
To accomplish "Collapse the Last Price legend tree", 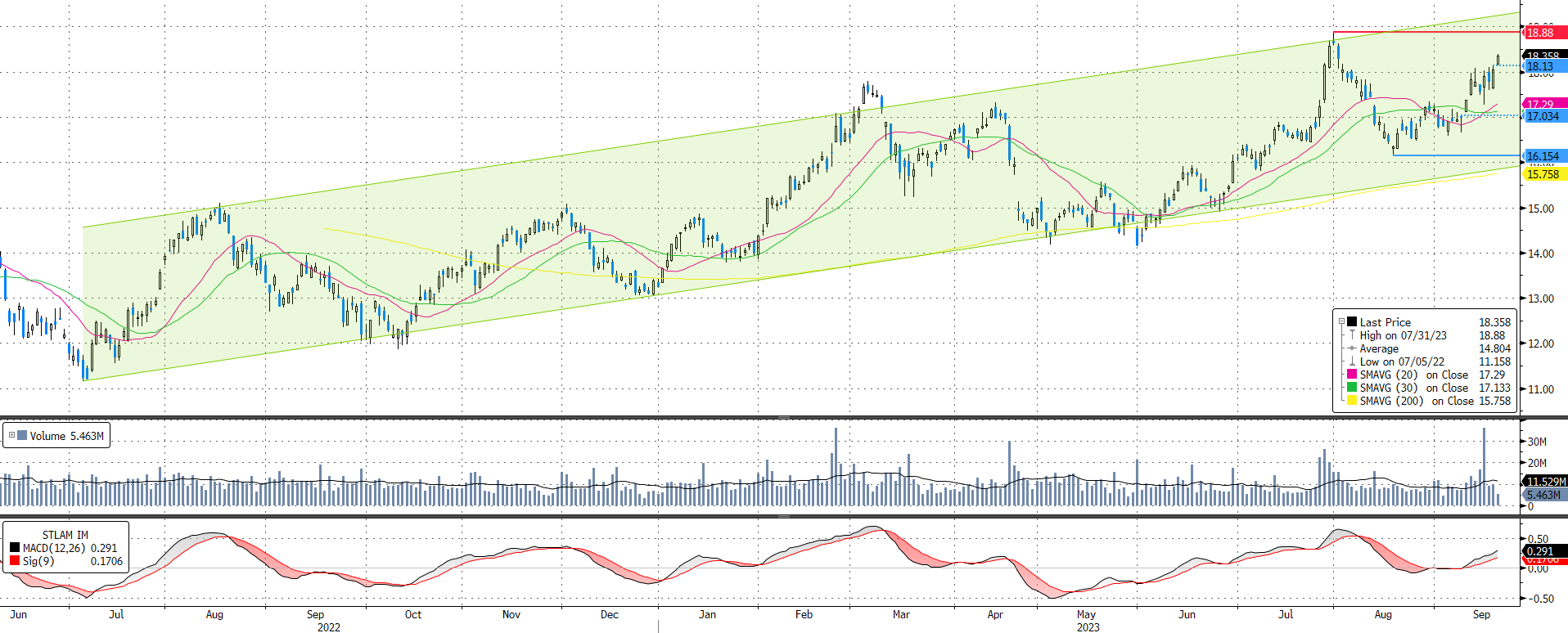I will coord(1341,321).
